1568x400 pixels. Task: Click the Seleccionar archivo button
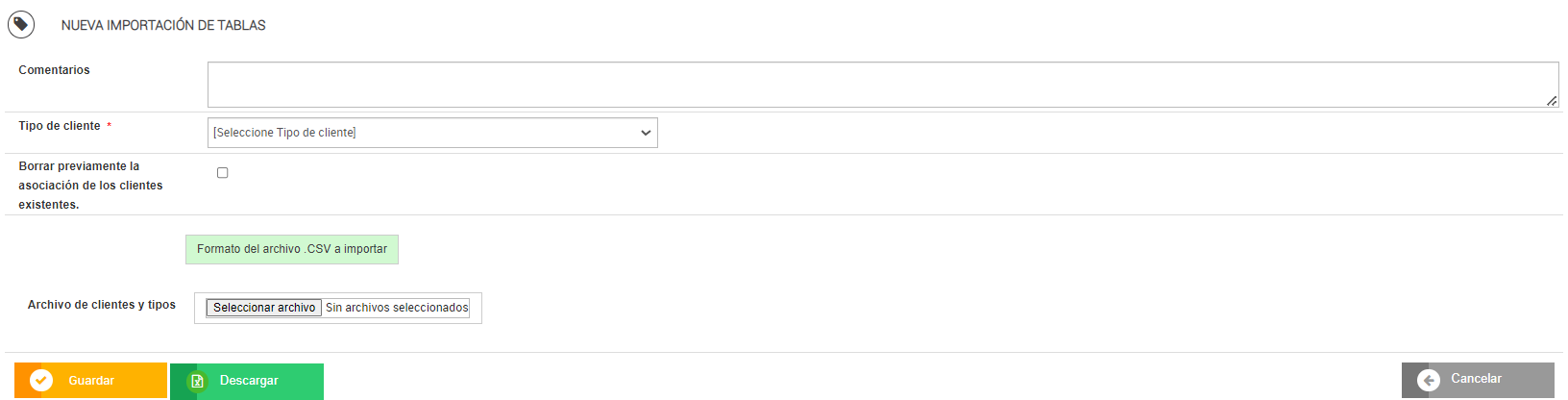click(x=264, y=308)
